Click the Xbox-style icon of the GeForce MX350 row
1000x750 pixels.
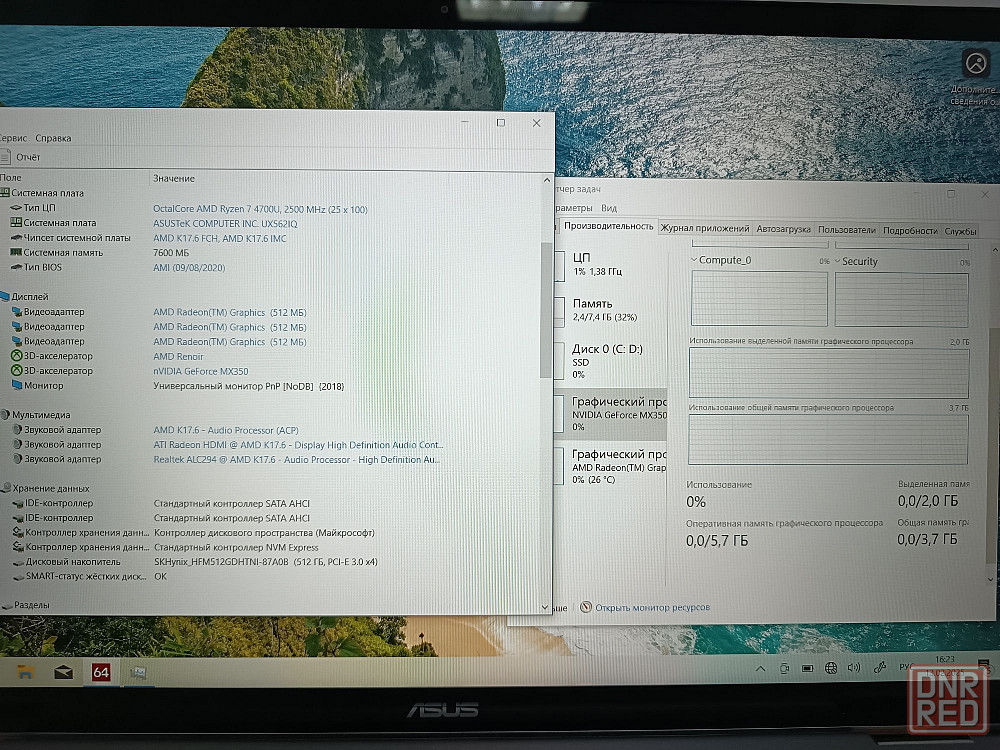17,371
